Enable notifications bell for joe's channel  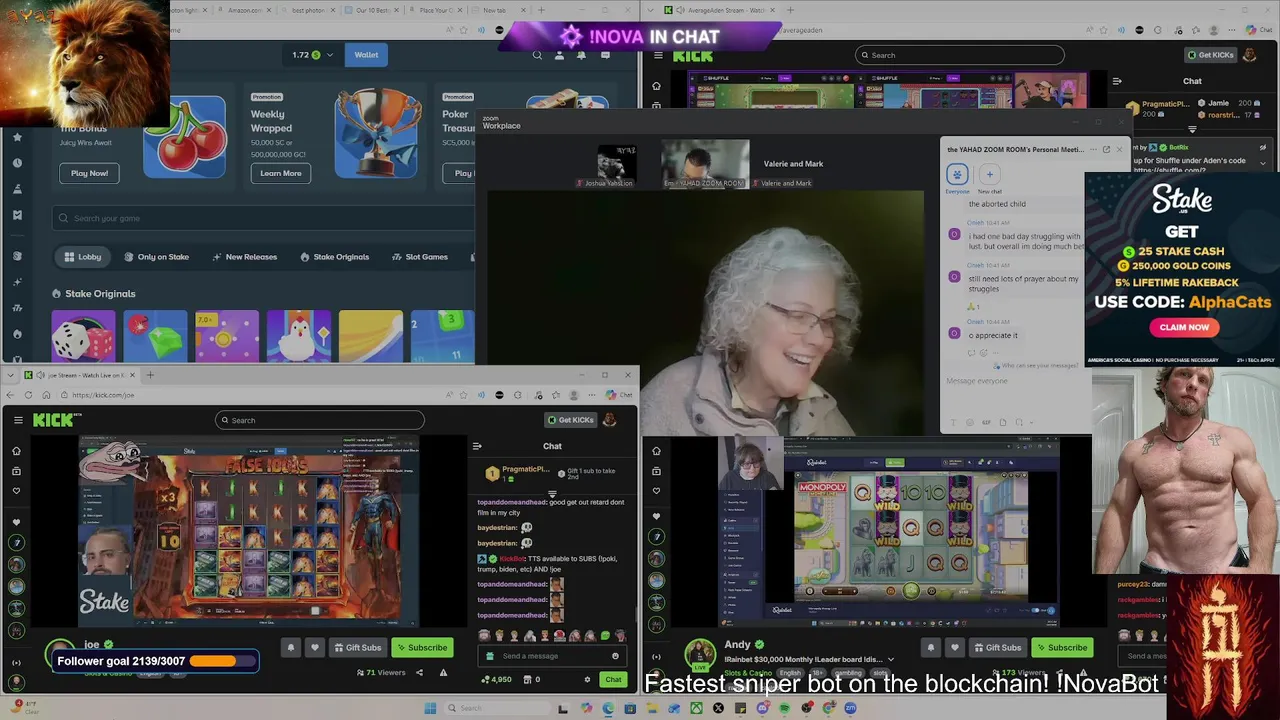pos(291,647)
